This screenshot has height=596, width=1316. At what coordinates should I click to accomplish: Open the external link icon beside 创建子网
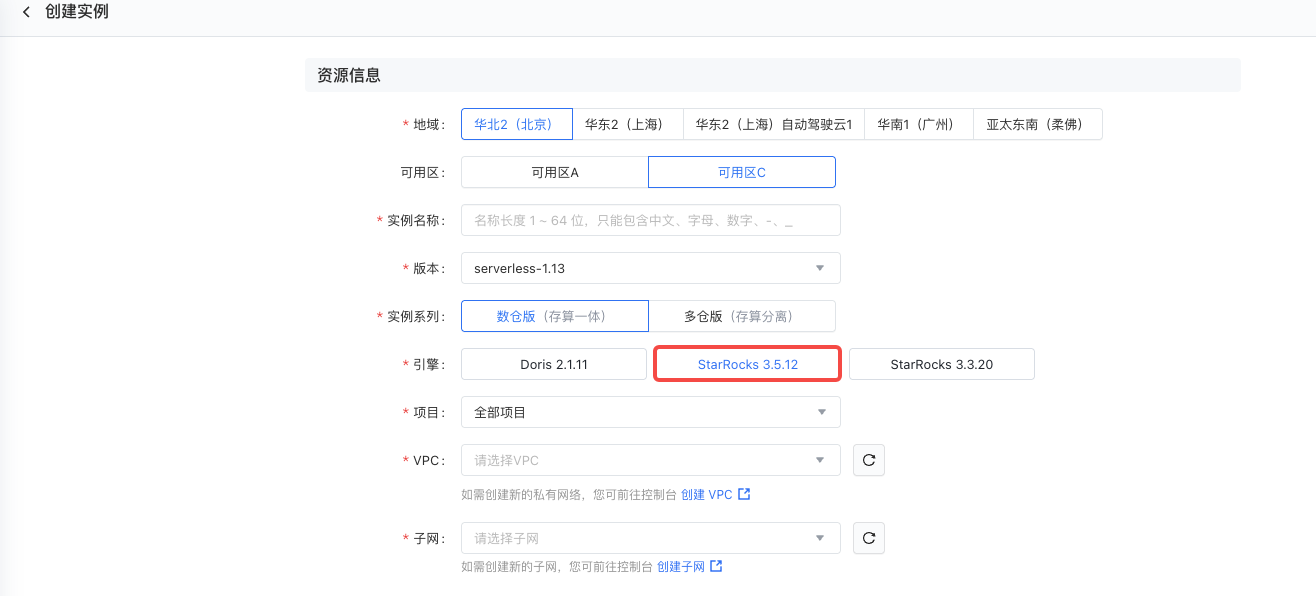(716, 566)
